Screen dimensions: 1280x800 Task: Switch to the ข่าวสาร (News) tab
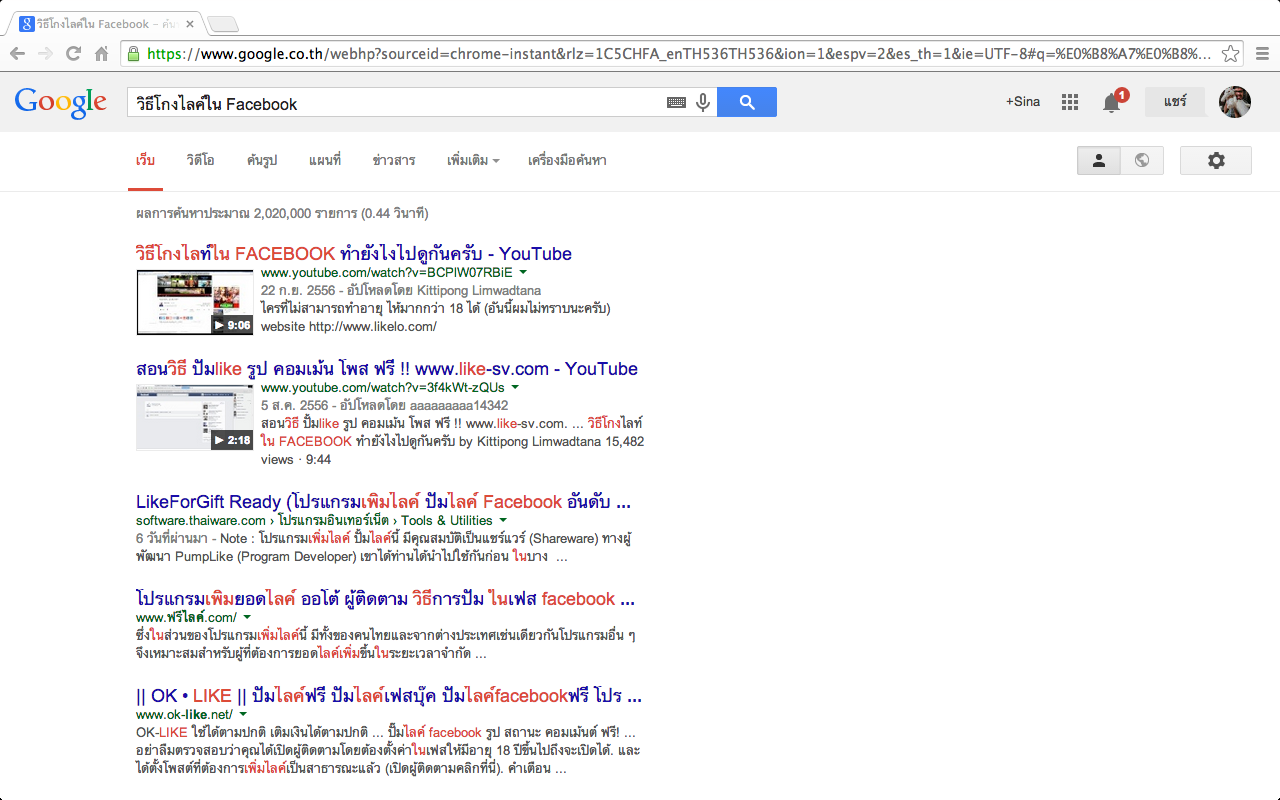coord(394,160)
